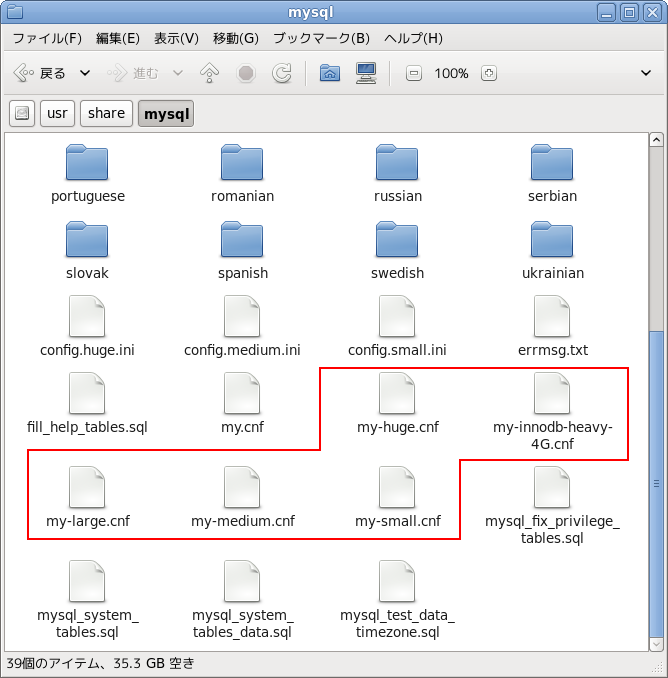Click the scrollbar down arrow
This screenshot has height=678, width=668.
tap(656, 644)
